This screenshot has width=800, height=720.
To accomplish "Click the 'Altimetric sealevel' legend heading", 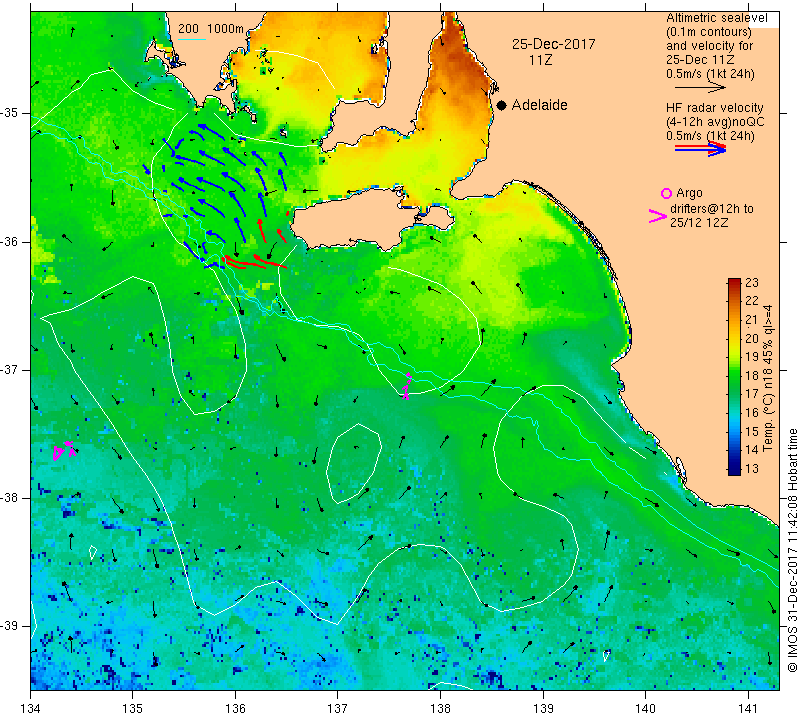I will tap(716, 18).
